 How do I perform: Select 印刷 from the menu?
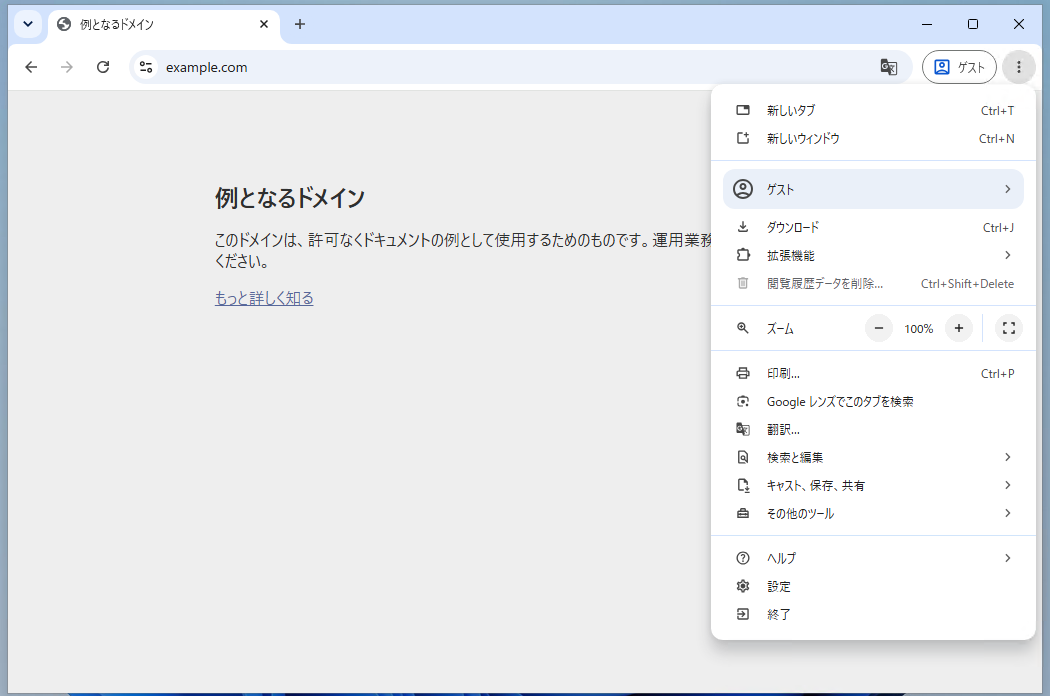point(873,374)
